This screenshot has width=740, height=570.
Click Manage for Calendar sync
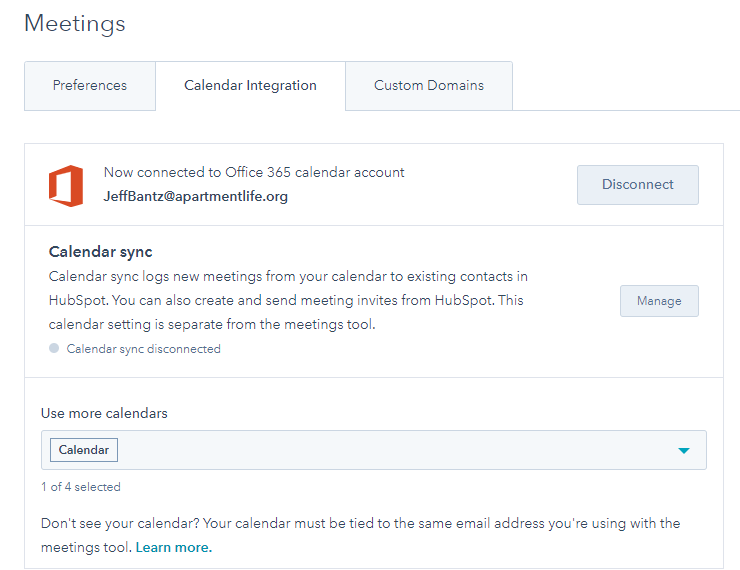[659, 301]
